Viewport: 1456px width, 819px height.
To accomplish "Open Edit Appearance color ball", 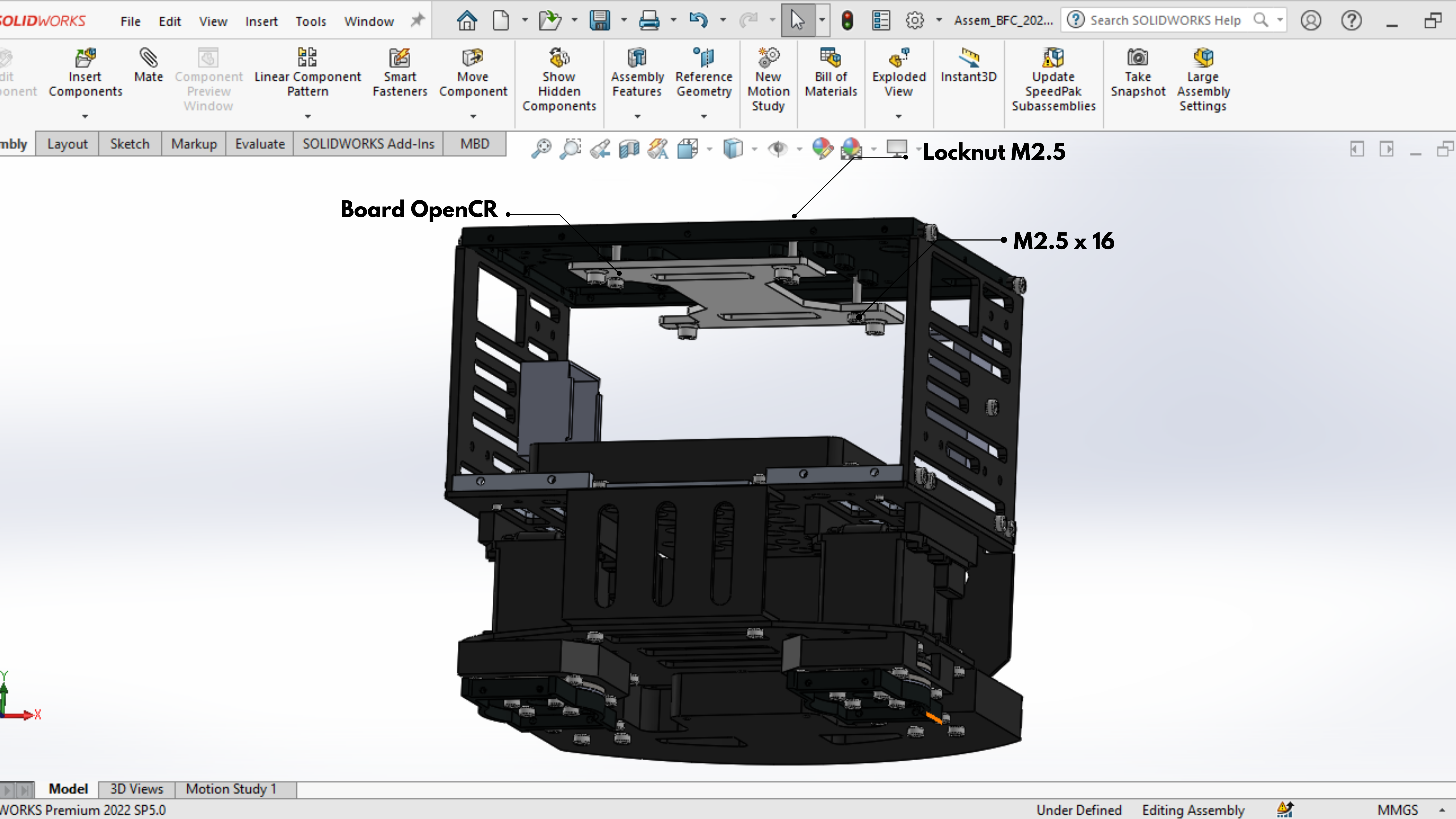I will 822,149.
